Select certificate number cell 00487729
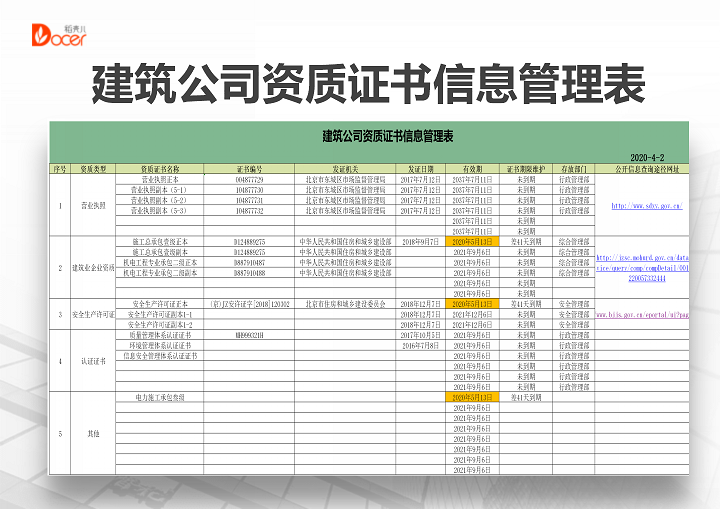 pos(249,178)
